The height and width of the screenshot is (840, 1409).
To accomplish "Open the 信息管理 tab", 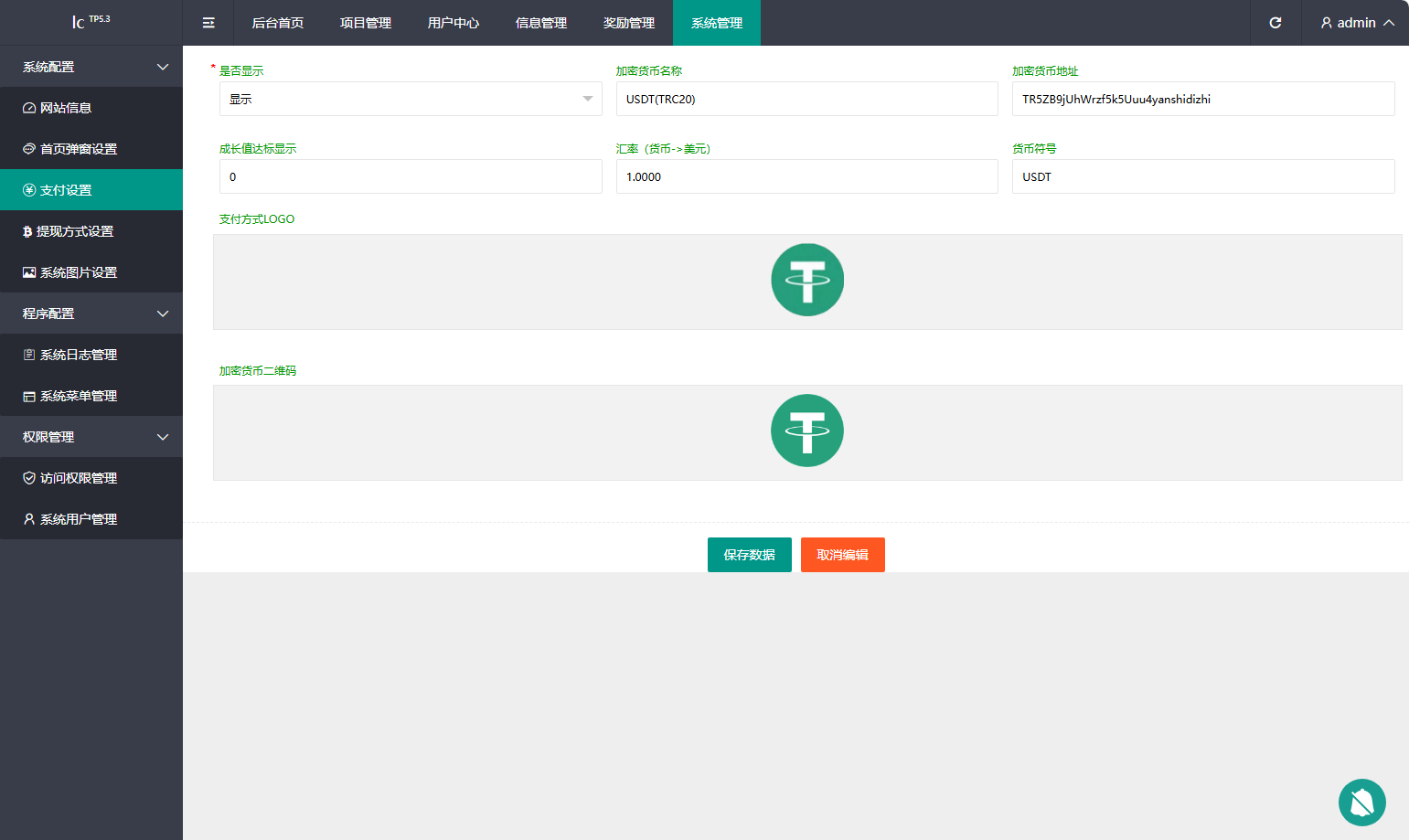I will (x=541, y=23).
